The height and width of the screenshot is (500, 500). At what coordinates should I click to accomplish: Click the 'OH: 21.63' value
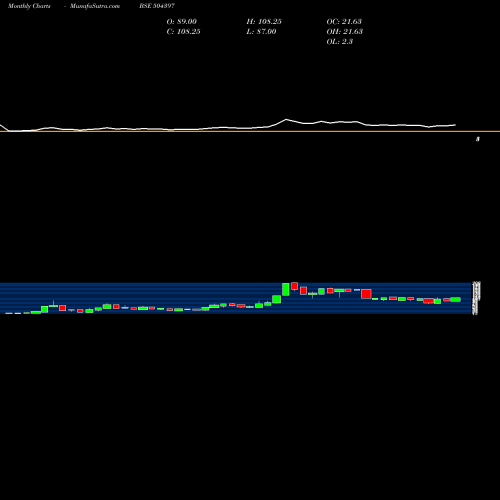(345, 32)
